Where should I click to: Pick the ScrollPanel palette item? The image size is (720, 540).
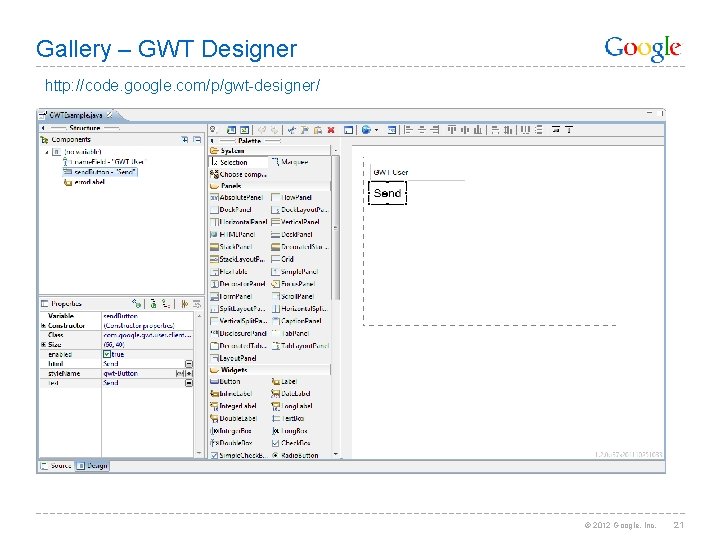coord(292,296)
